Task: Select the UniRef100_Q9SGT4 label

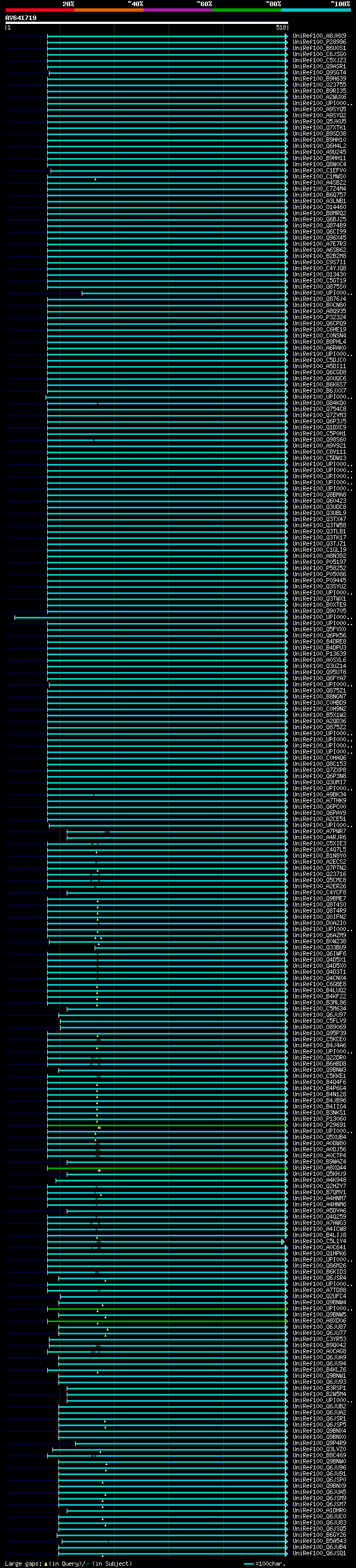Action: (319, 72)
